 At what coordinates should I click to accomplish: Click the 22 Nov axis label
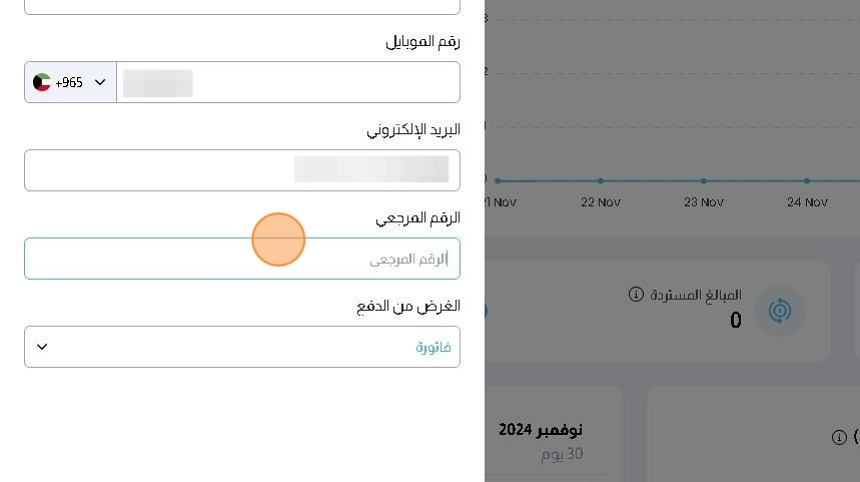(600, 202)
